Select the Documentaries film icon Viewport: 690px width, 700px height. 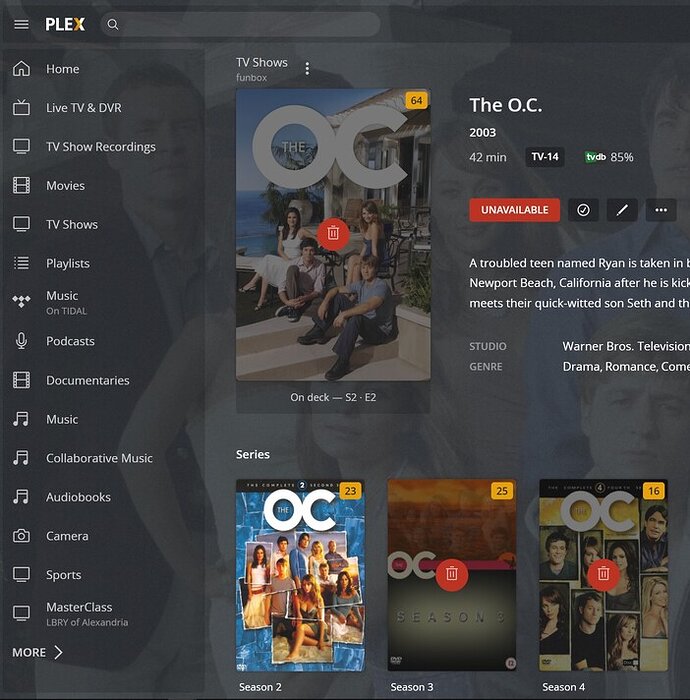(x=21, y=380)
